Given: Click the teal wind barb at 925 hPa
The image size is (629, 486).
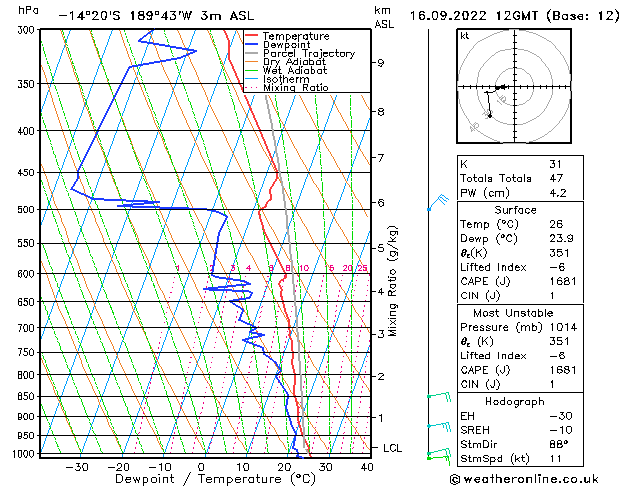Looking at the screenshot, I should click(x=439, y=426).
